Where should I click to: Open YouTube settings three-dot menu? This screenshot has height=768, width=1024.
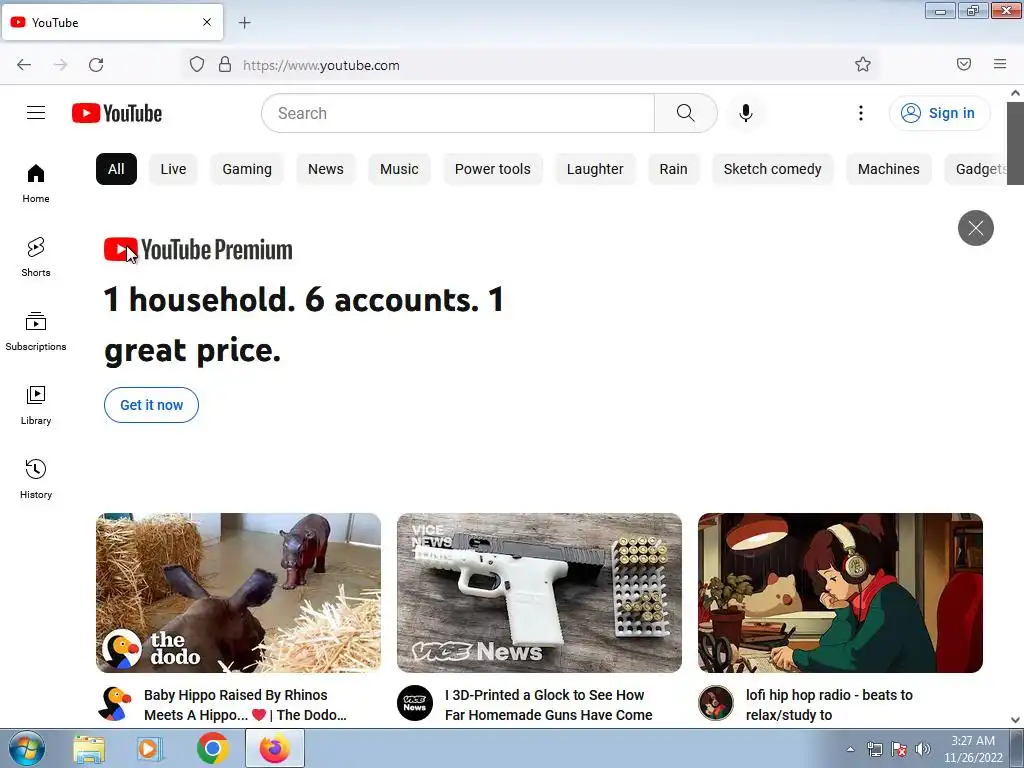coord(861,113)
